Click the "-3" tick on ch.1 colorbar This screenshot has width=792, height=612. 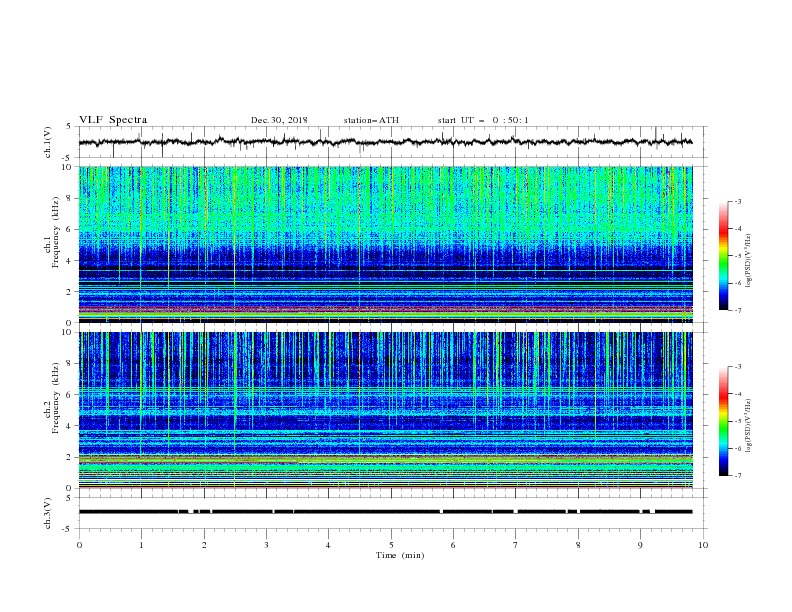(x=737, y=201)
